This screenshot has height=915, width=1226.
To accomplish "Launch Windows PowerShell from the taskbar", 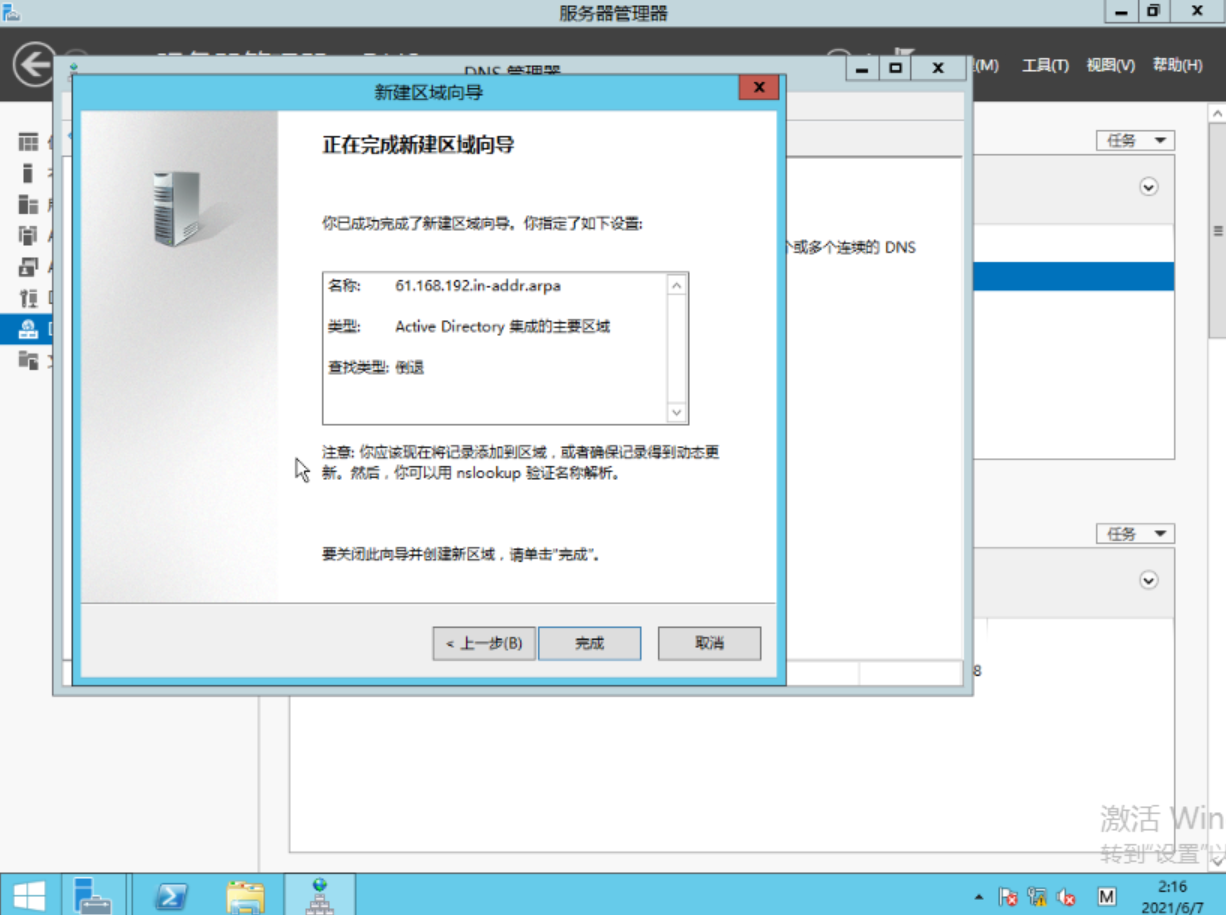I will [170, 895].
